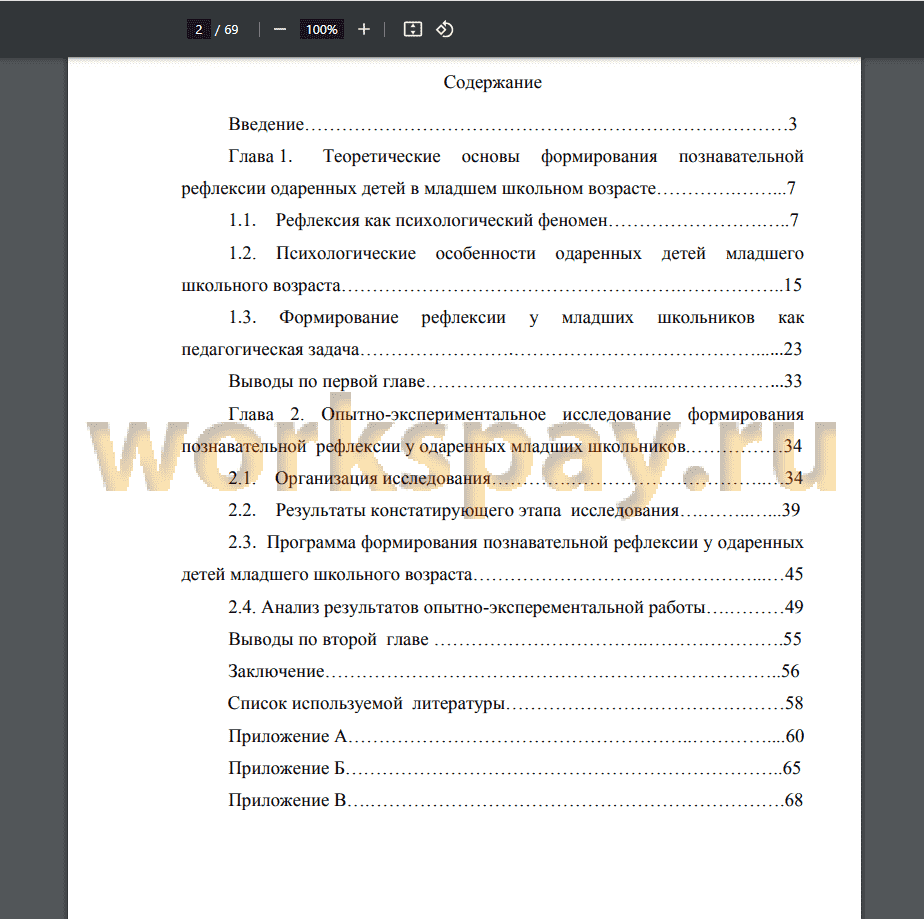Click '2.3. Программа формирования' entry
This screenshot has height=919, width=924.
pos(516,543)
